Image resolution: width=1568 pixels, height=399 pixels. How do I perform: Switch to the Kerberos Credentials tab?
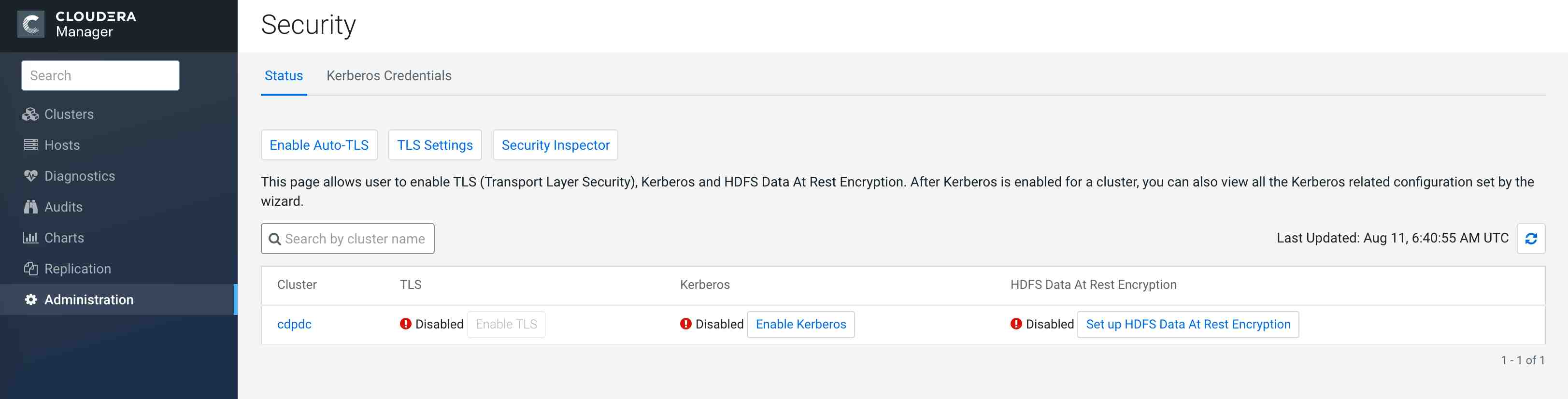[388, 75]
